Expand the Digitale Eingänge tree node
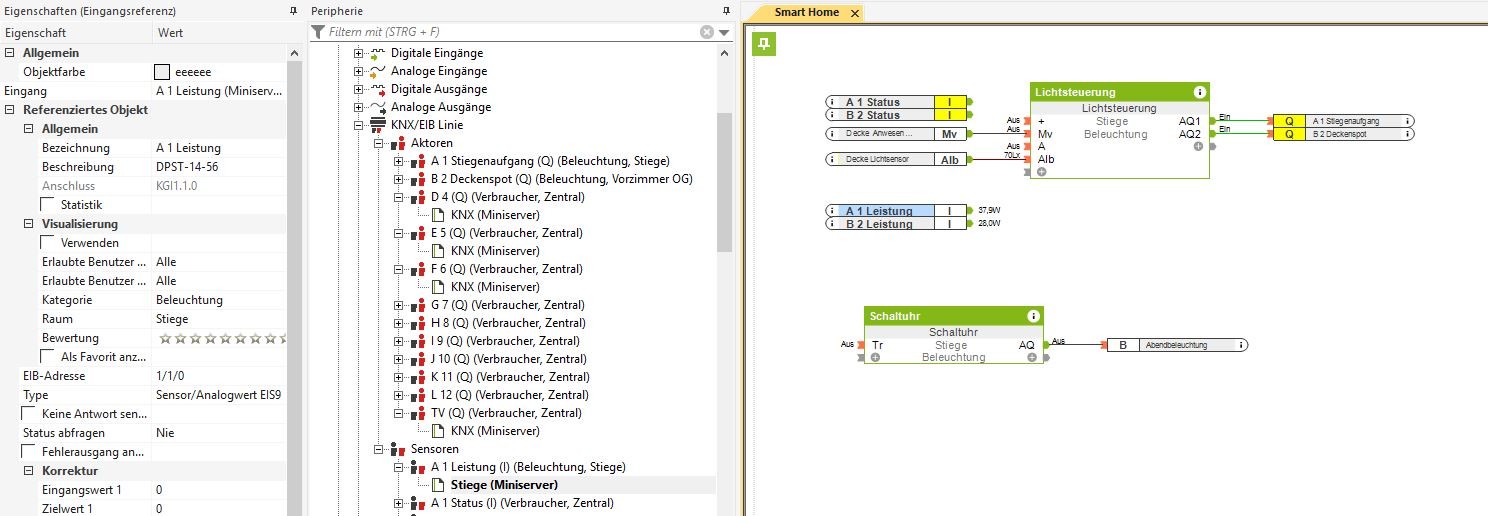The image size is (1488, 516). (359, 53)
